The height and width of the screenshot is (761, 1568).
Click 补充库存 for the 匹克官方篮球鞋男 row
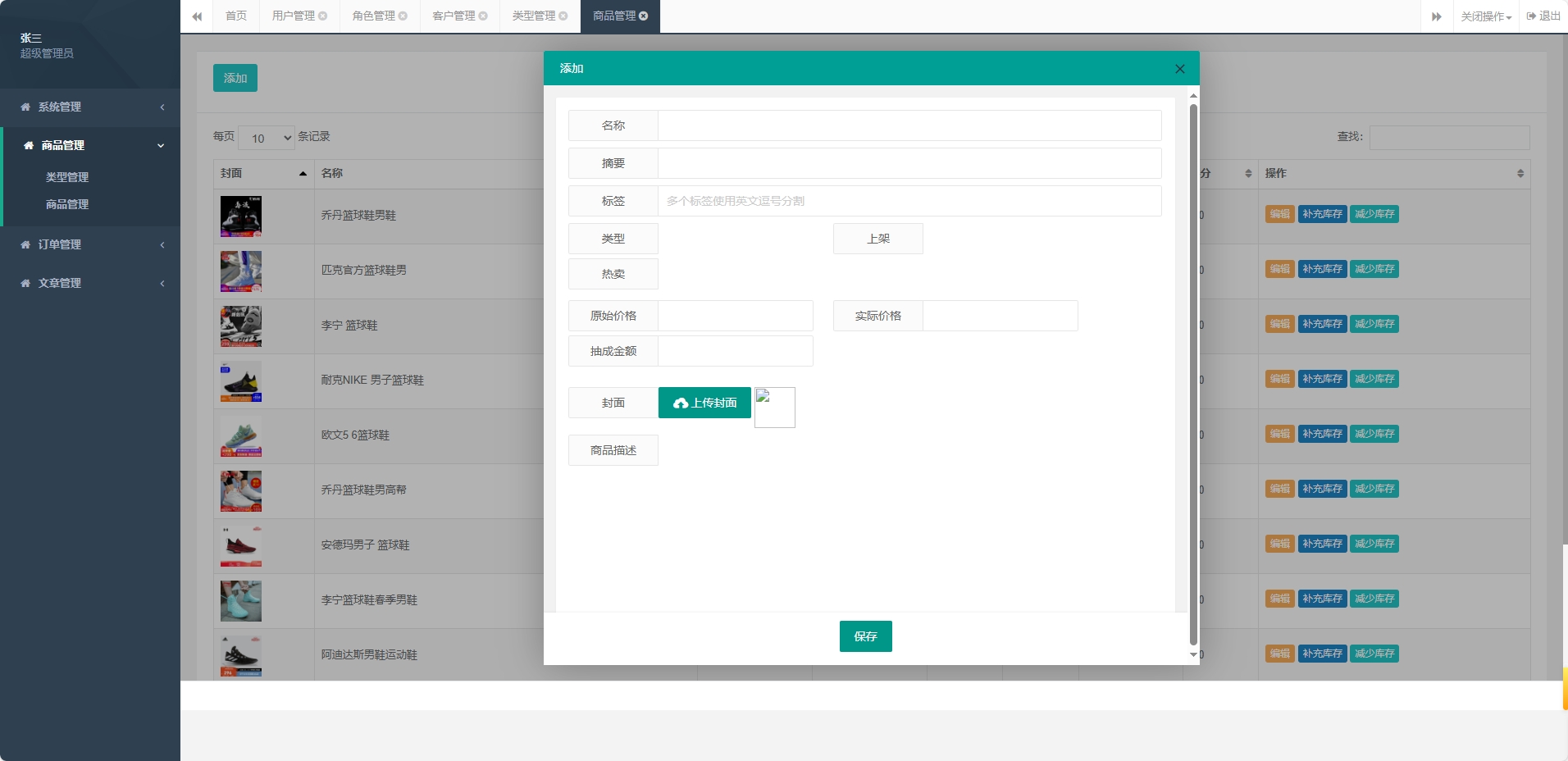[1323, 269]
